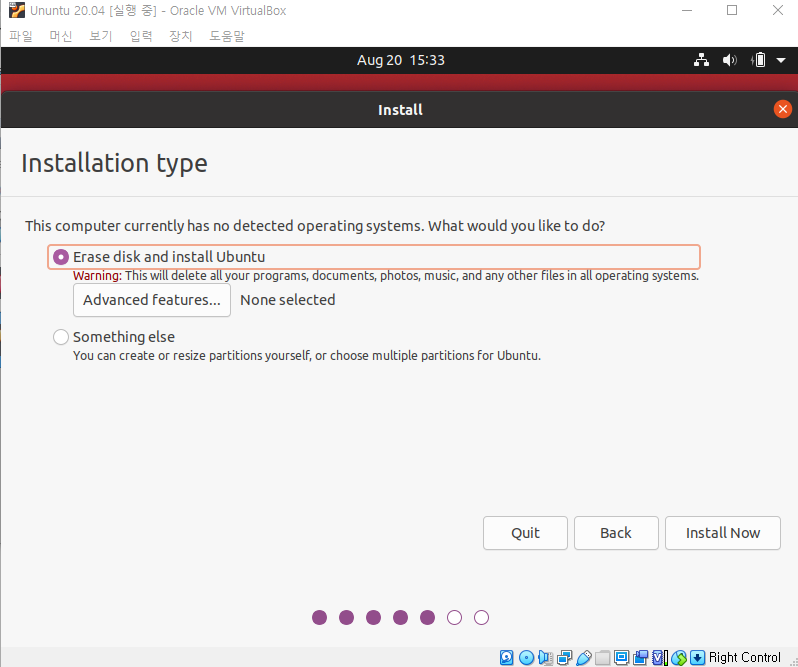The image size is (798, 667).
Task: Click the Ubuntu battery icon in top bar
Action: point(758,60)
